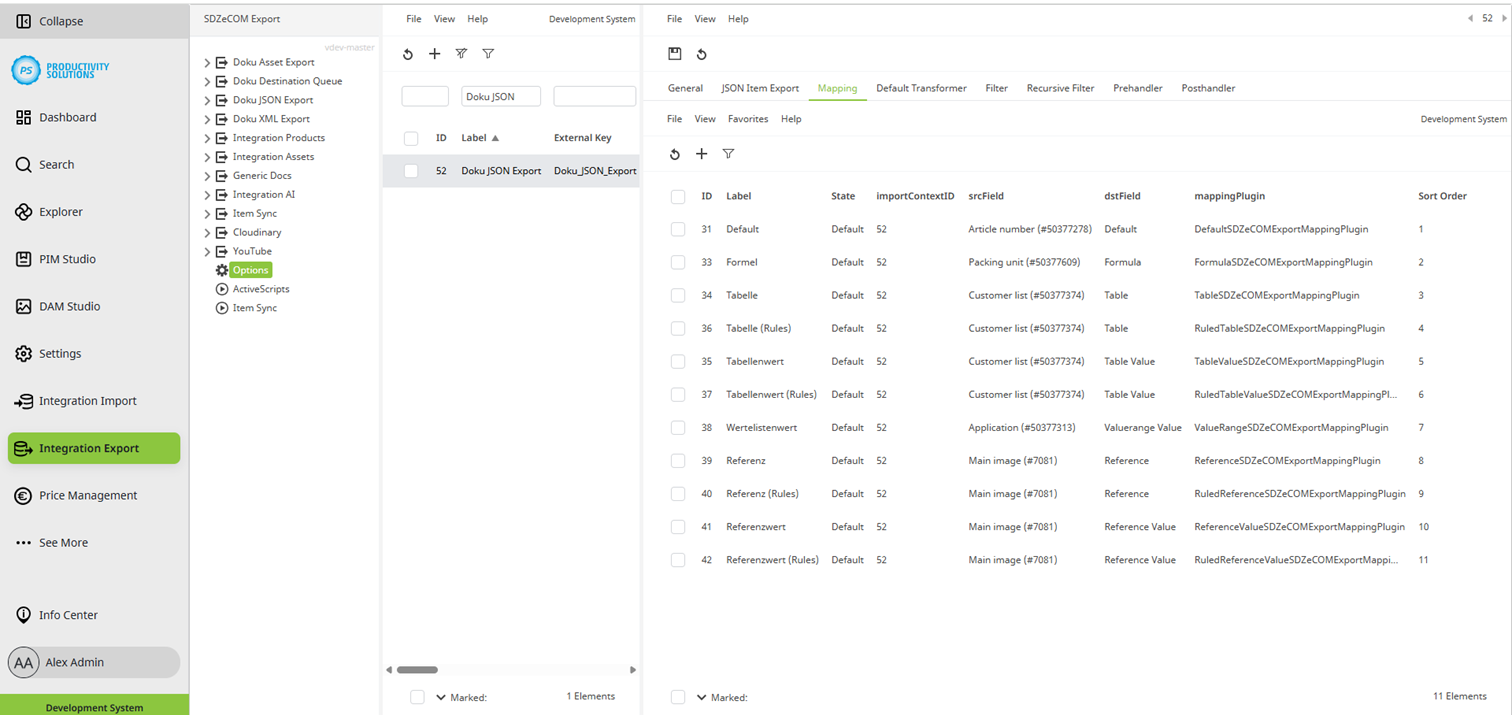Select the Doku JSON Export row checkbox
Viewport: 1512px width, 715px height.
tap(410, 170)
